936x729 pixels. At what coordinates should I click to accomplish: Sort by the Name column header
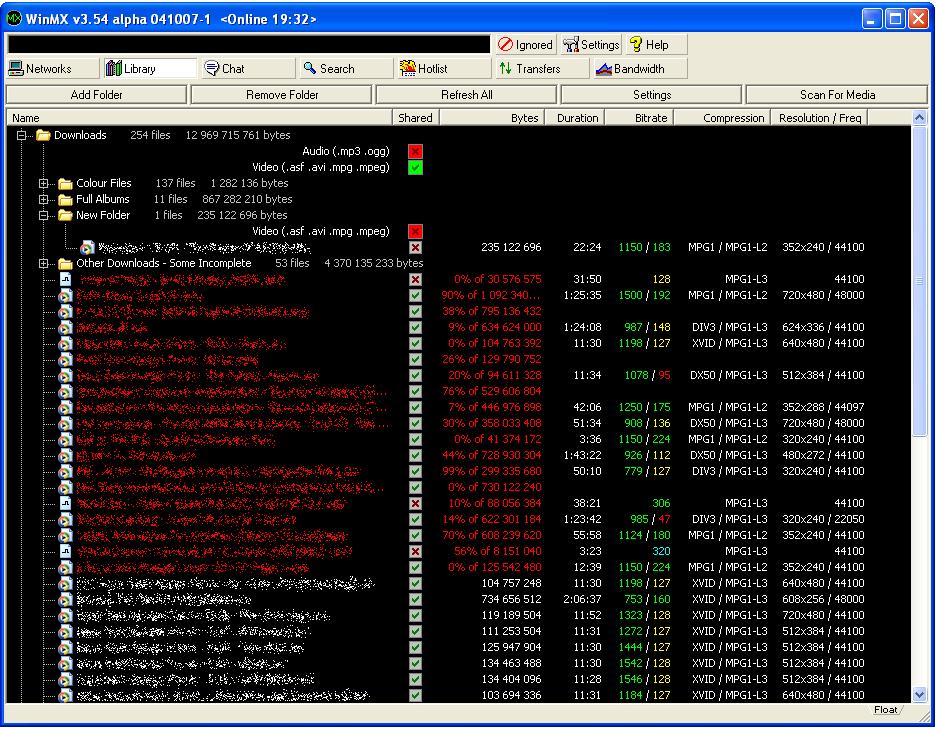coord(199,118)
